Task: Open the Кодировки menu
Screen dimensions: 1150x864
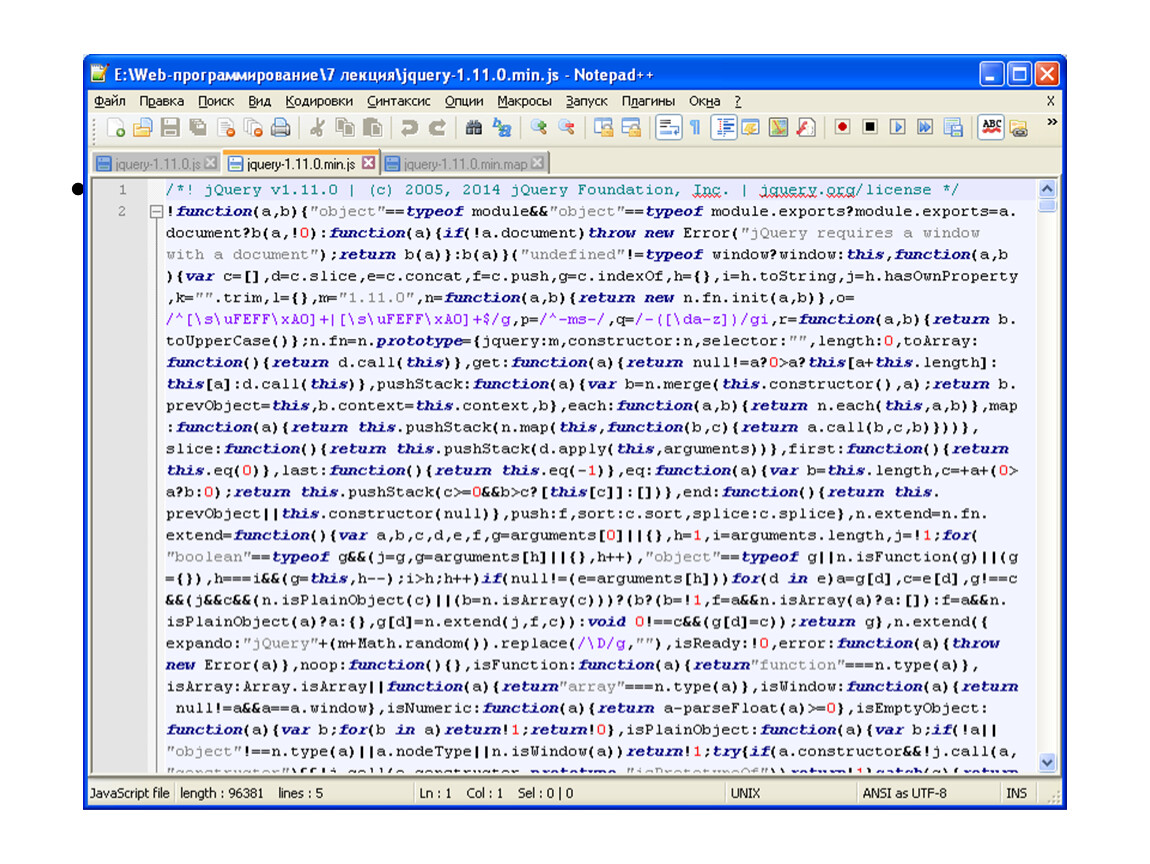Action: pos(319,101)
